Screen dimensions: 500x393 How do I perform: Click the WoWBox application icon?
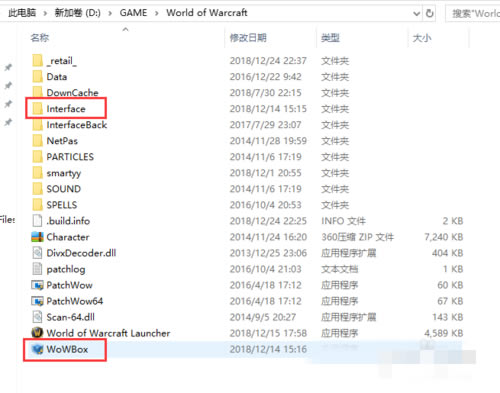click(x=37, y=349)
